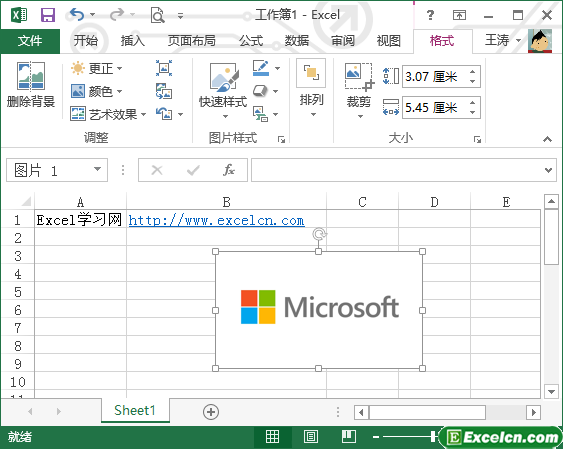Open the http://www.excelcn.com hyperlink
Viewport: 563px width, 449px height.
click(x=216, y=220)
